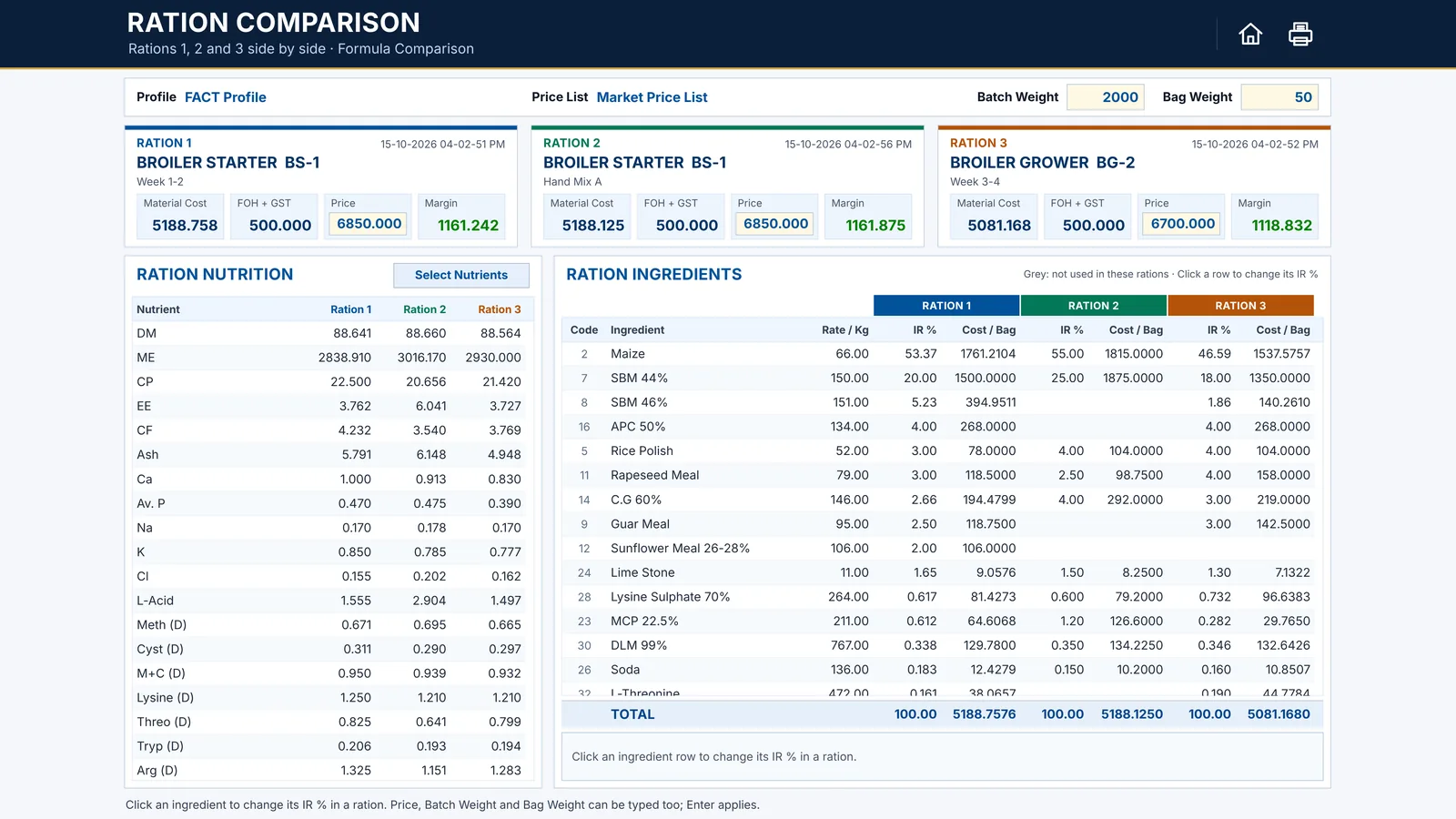The image size is (1456, 819).
Task: Click the Lysine (D) nutrient row
Action: (x=329, y=698)
